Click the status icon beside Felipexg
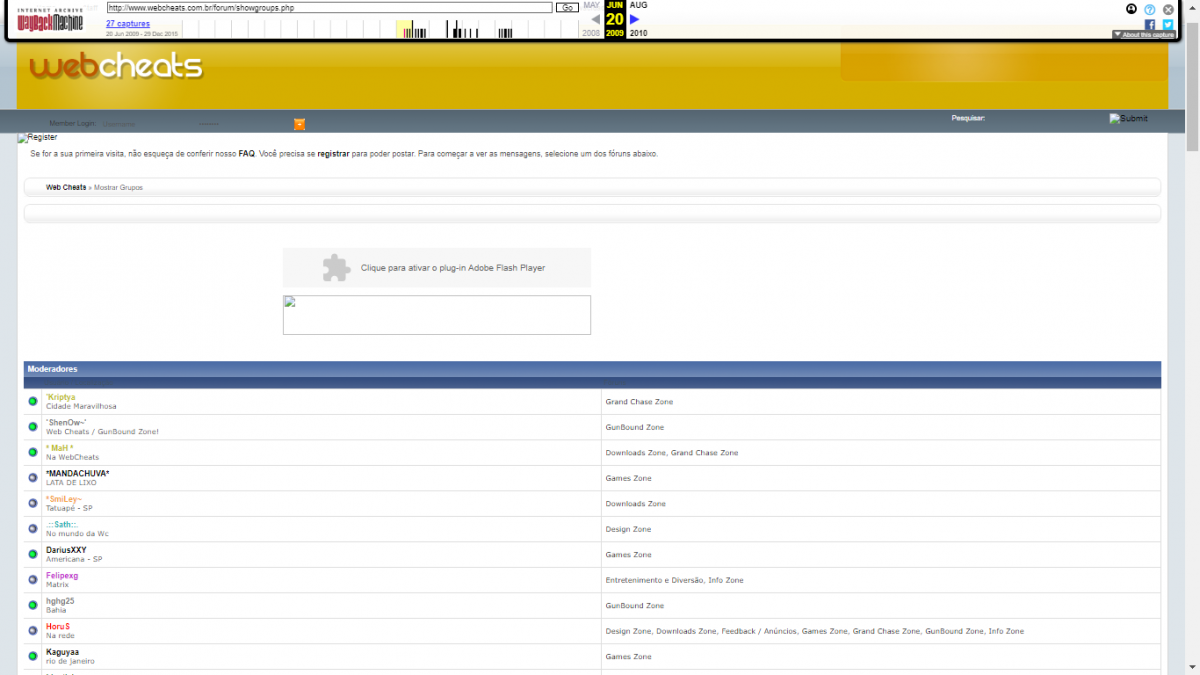The width and height of the screenshot is (1200, 675). (33, 580)
